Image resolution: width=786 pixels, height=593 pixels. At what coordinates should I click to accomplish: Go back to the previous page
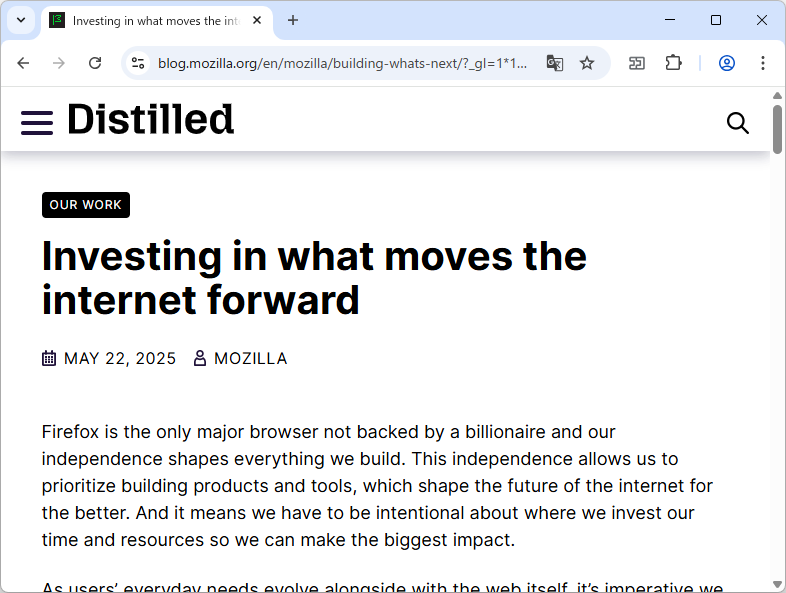(x=23, y=63)
